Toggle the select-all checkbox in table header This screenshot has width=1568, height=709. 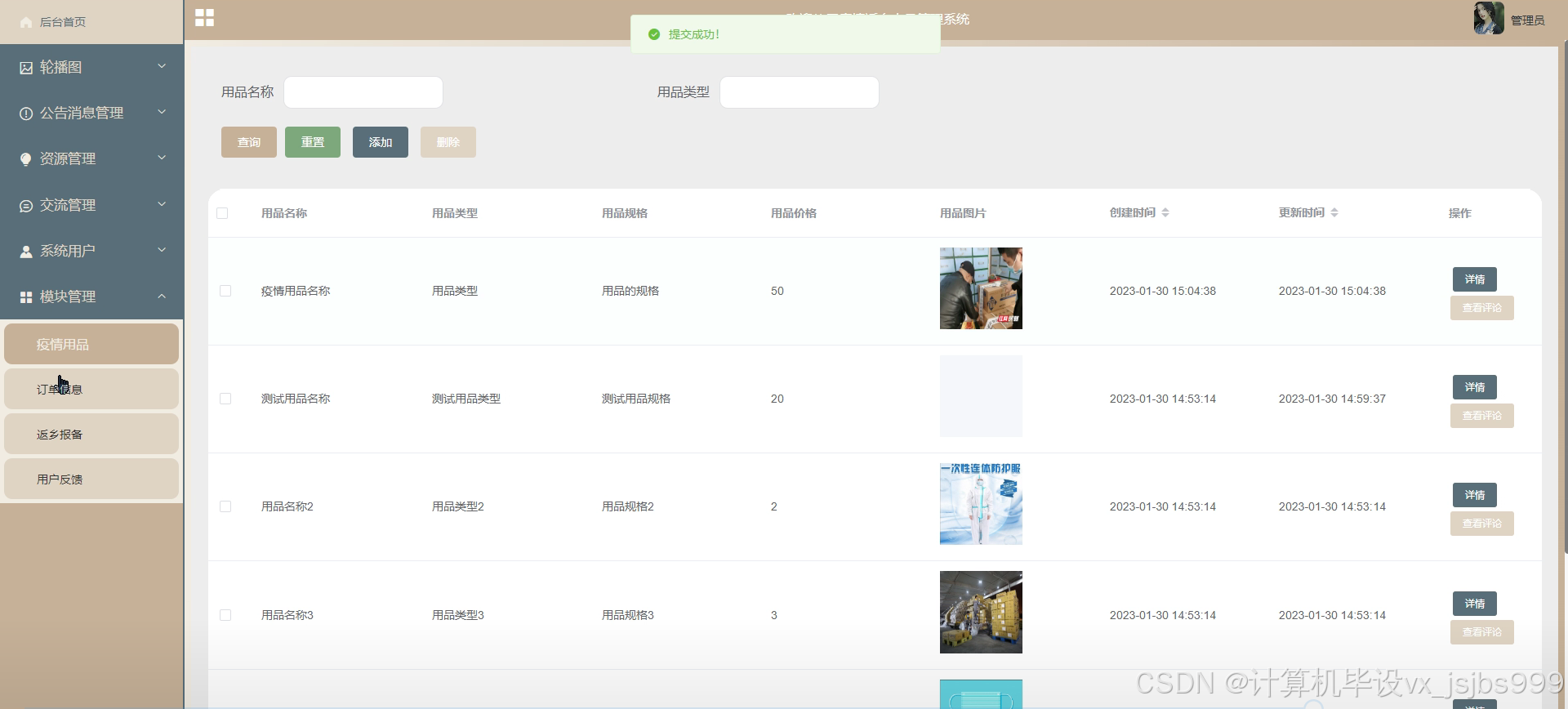coord(222,213)
